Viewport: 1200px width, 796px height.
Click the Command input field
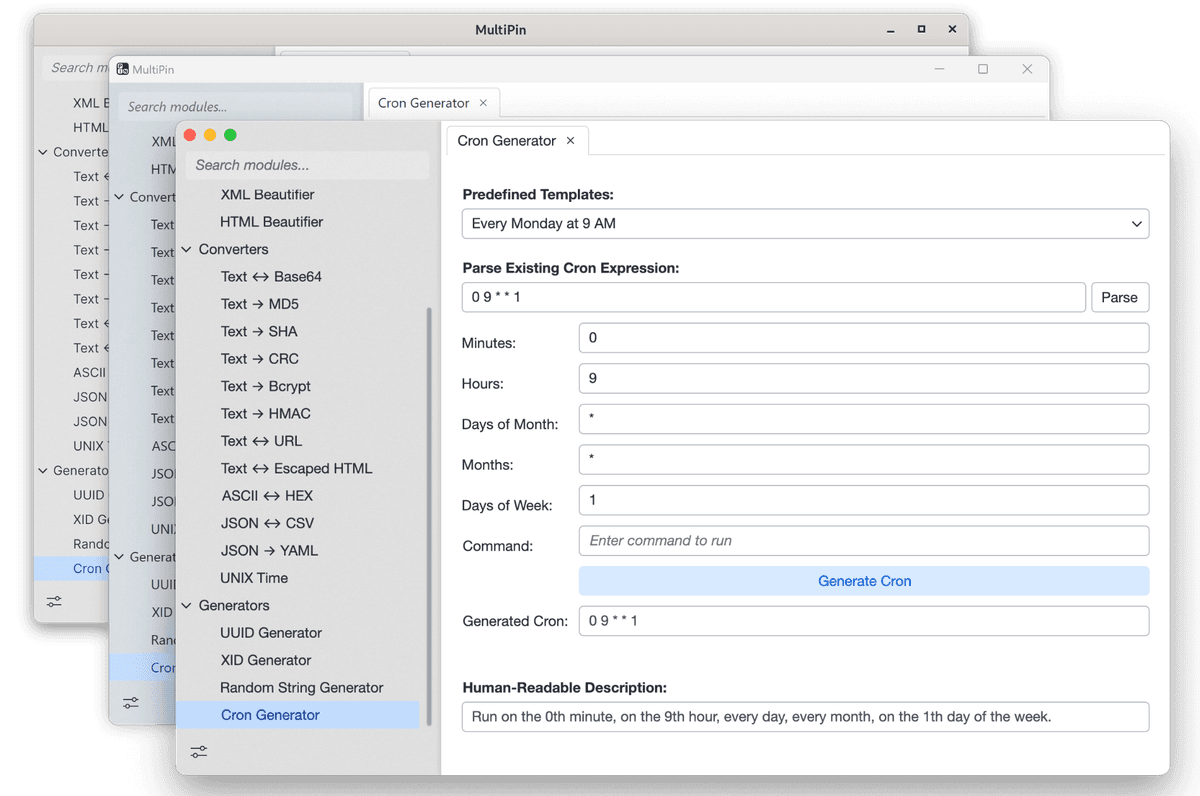(x=864, y=541)
